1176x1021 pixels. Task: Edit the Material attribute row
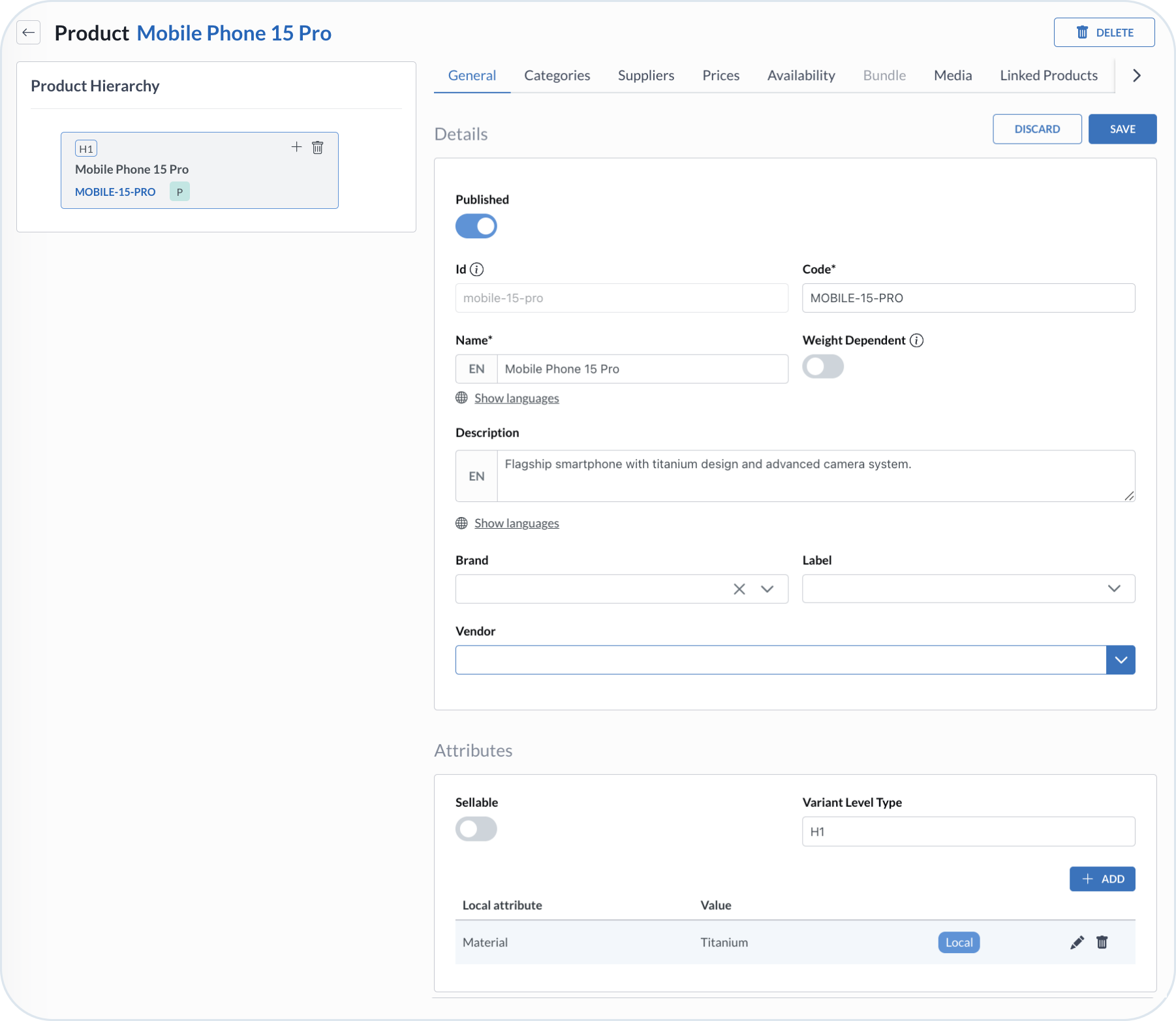tap(1077, 943)
